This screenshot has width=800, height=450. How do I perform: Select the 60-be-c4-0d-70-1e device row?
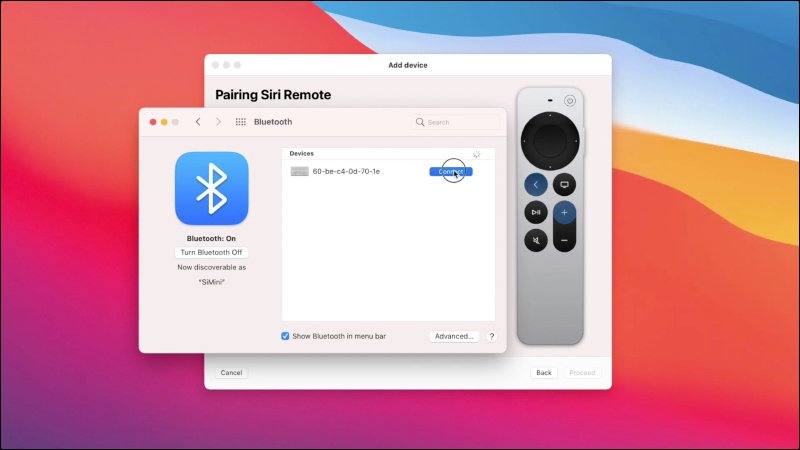[388, 171]
